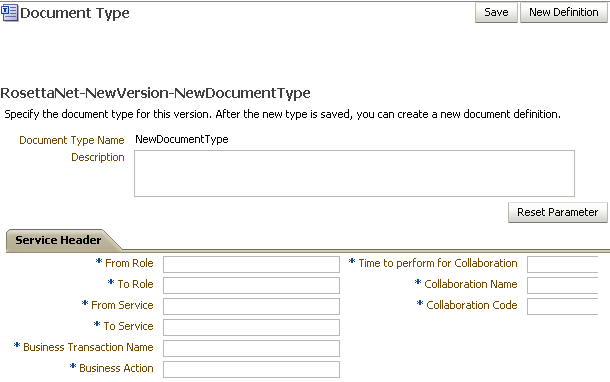Focus the Business Transaction Name field
The height and width of the screenshot is (382, 610).
click(251, 349)
